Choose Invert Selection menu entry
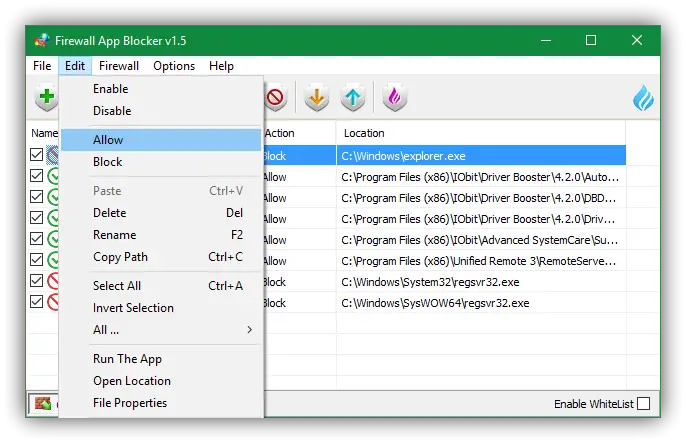Viewport: 686px width, 443px height. [161, 308]
